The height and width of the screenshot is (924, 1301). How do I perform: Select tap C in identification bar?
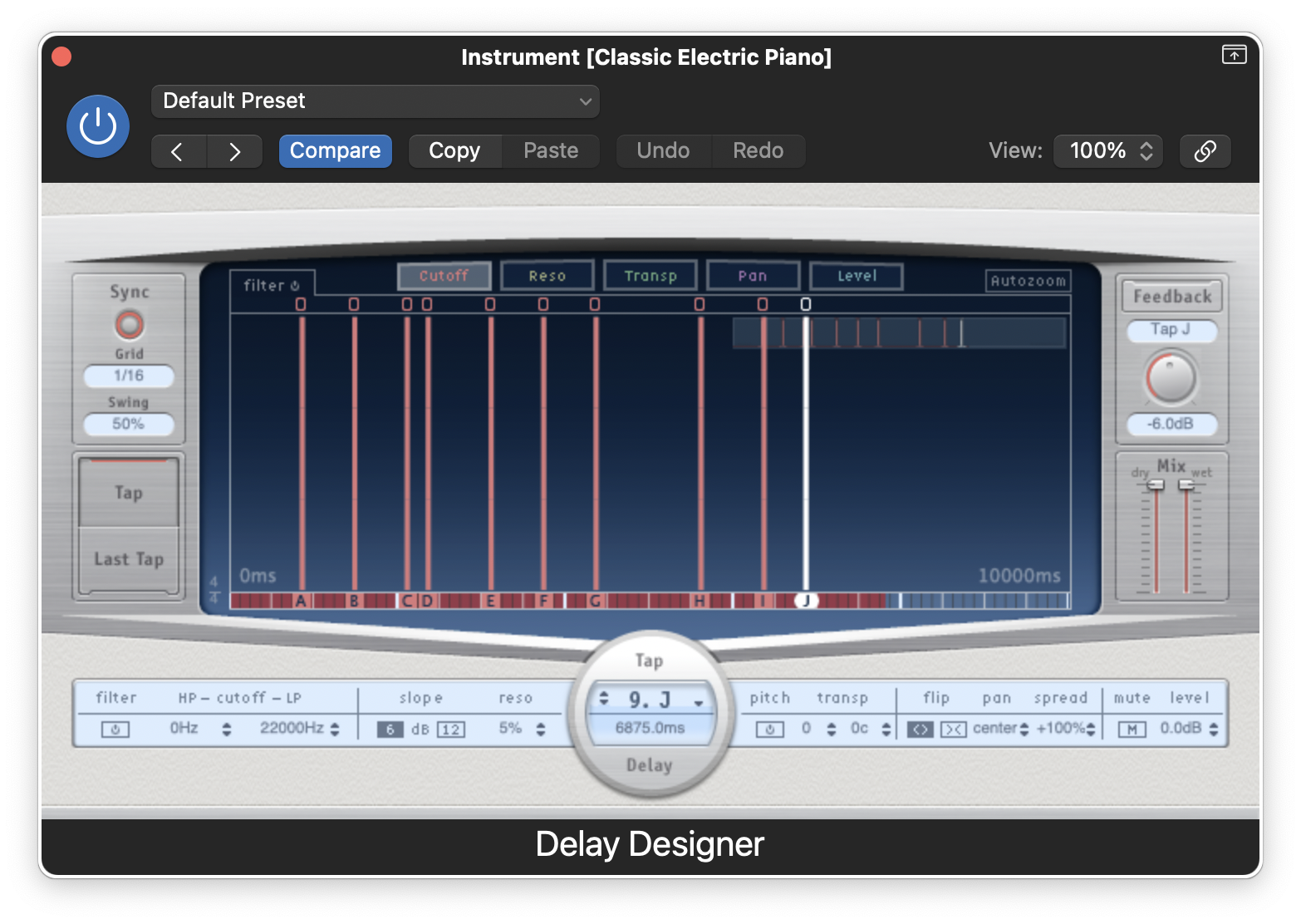(407, 601)
